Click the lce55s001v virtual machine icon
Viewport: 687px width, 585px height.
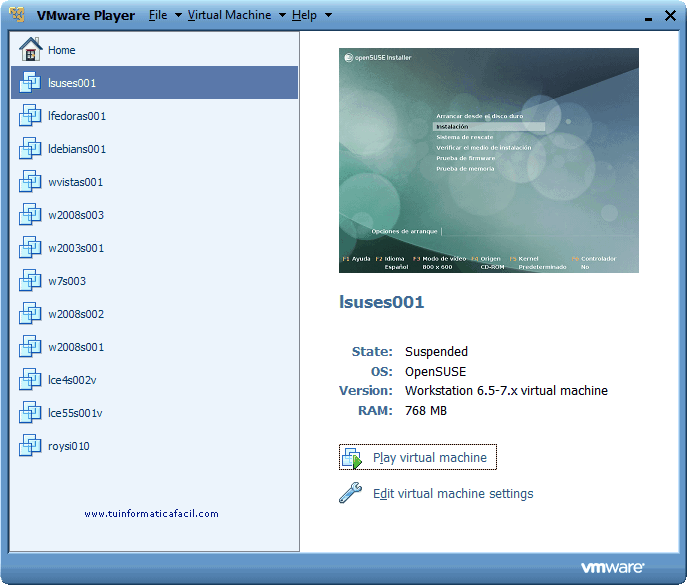30,412
